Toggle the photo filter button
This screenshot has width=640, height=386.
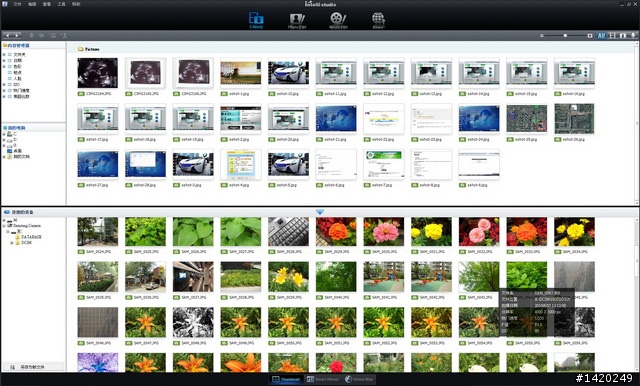[x=623, y=35]
